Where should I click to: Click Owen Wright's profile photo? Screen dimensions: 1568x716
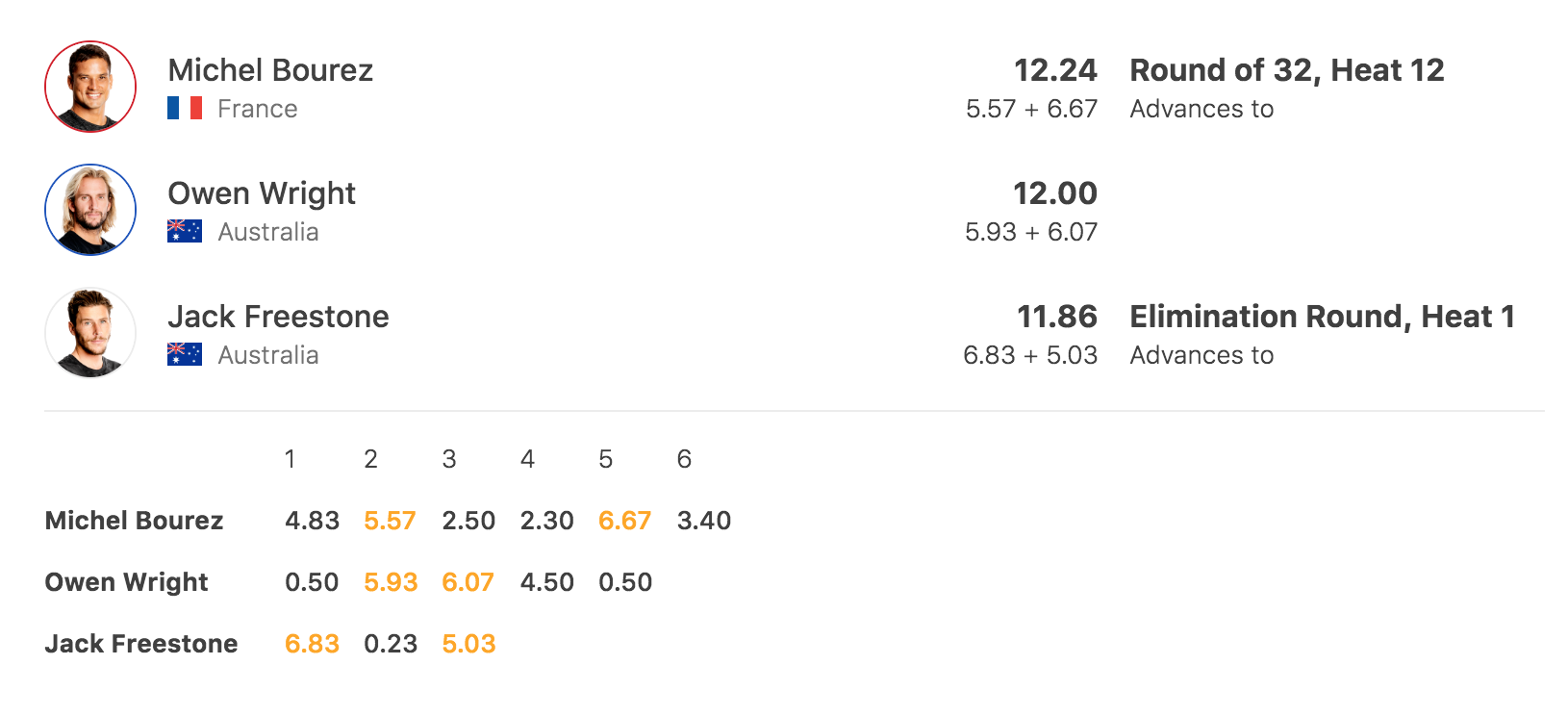tap(90, 210)
